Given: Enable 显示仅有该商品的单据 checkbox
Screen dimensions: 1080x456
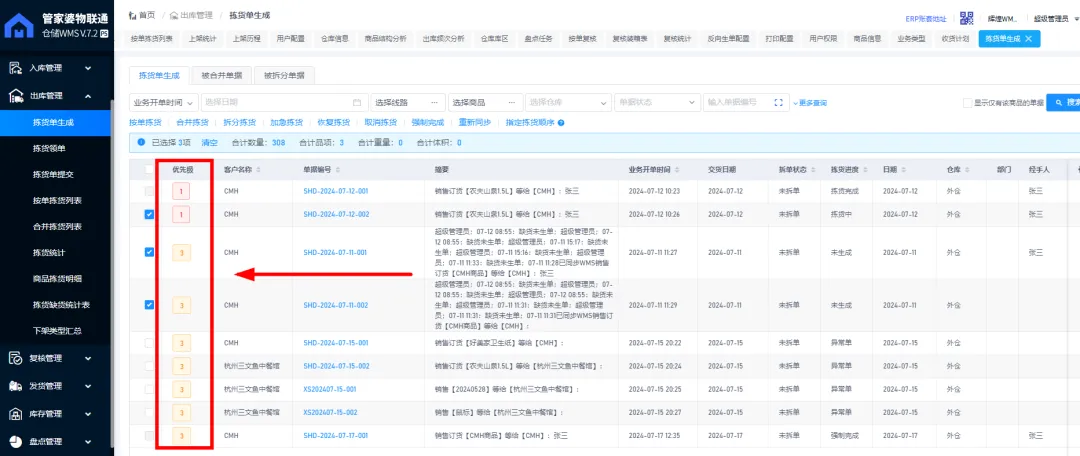Looking at the screenshot, I should point(967,102).
